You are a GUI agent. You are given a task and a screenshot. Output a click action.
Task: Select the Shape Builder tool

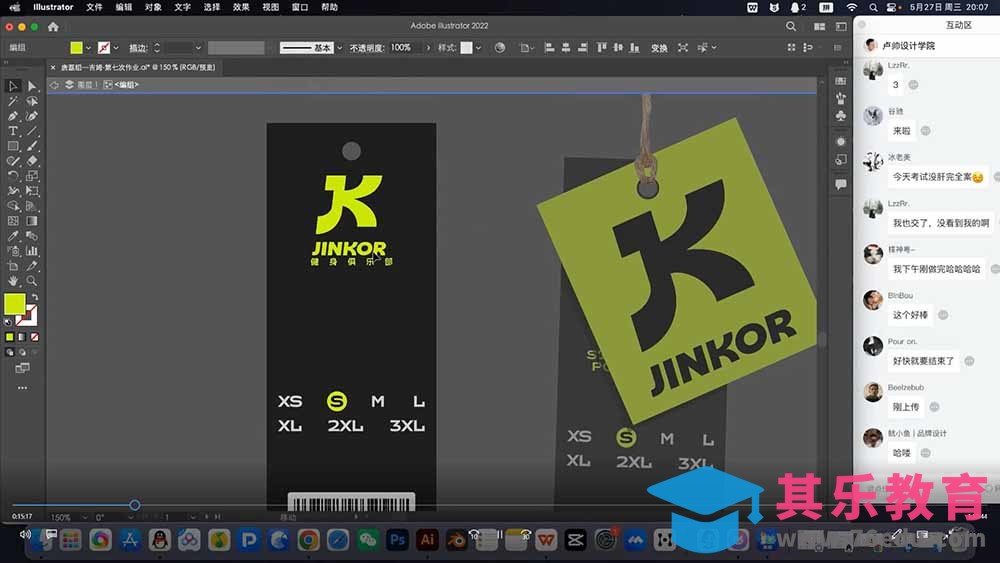pyautogui.click(x=13, y=206)
